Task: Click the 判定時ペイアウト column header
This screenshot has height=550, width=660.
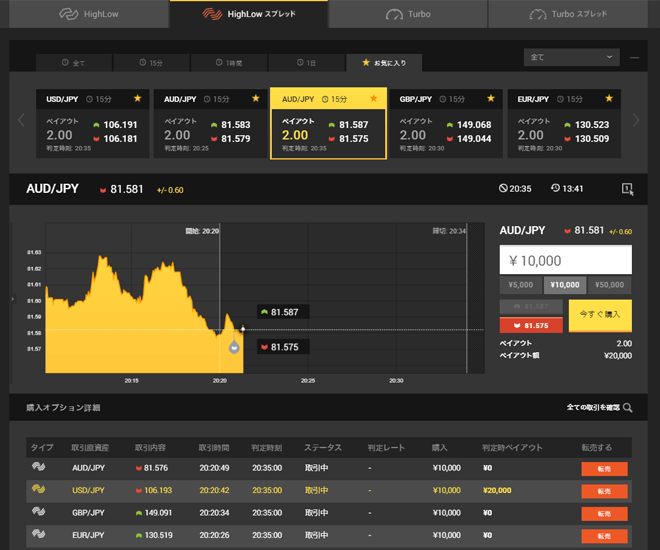Action: pos(512,447)
